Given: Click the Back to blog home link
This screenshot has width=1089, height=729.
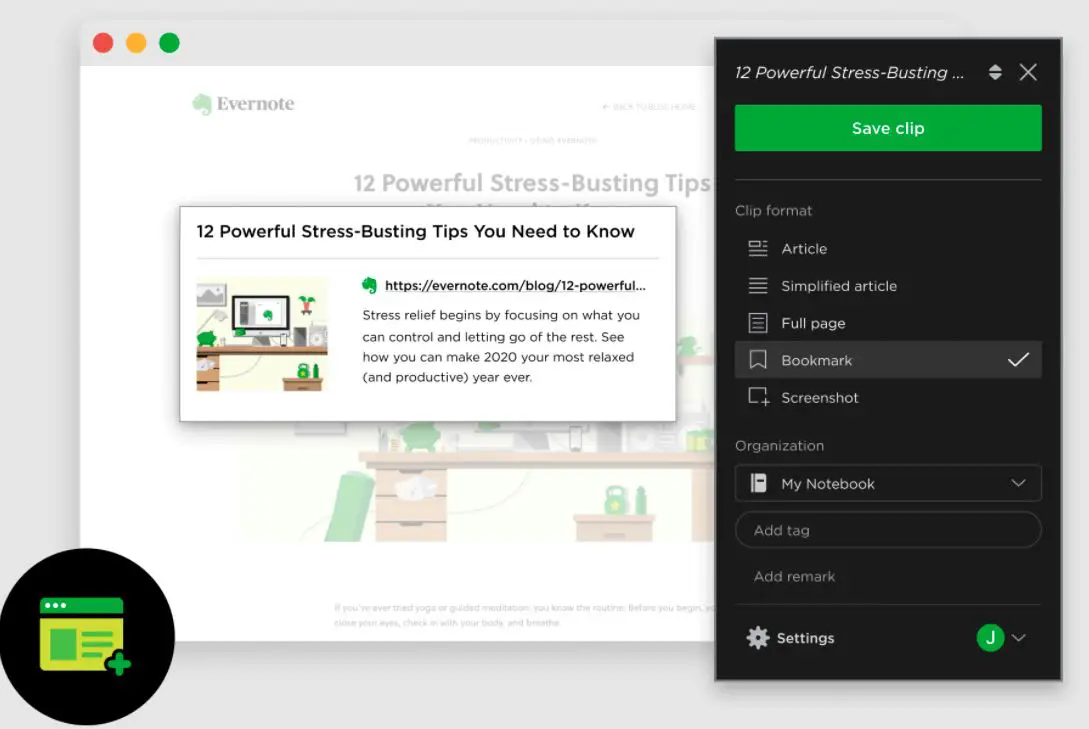Looking at the screenshot, I should 649,107.
